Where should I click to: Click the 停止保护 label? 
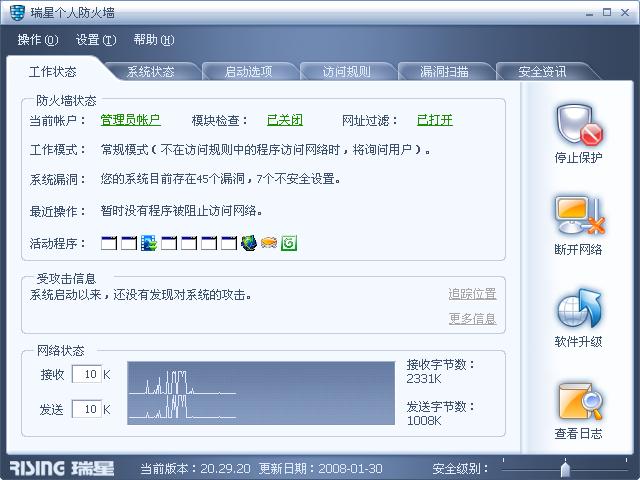[x=578, y=158]
